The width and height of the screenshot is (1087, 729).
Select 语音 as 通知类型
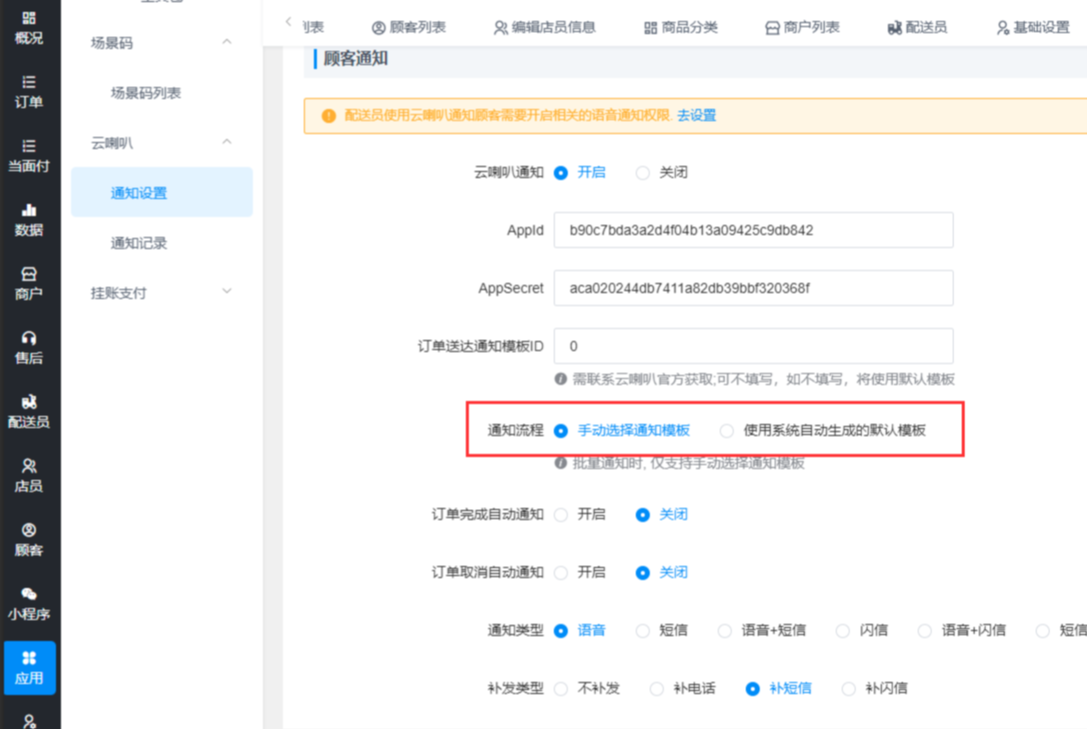coord(561,631)
